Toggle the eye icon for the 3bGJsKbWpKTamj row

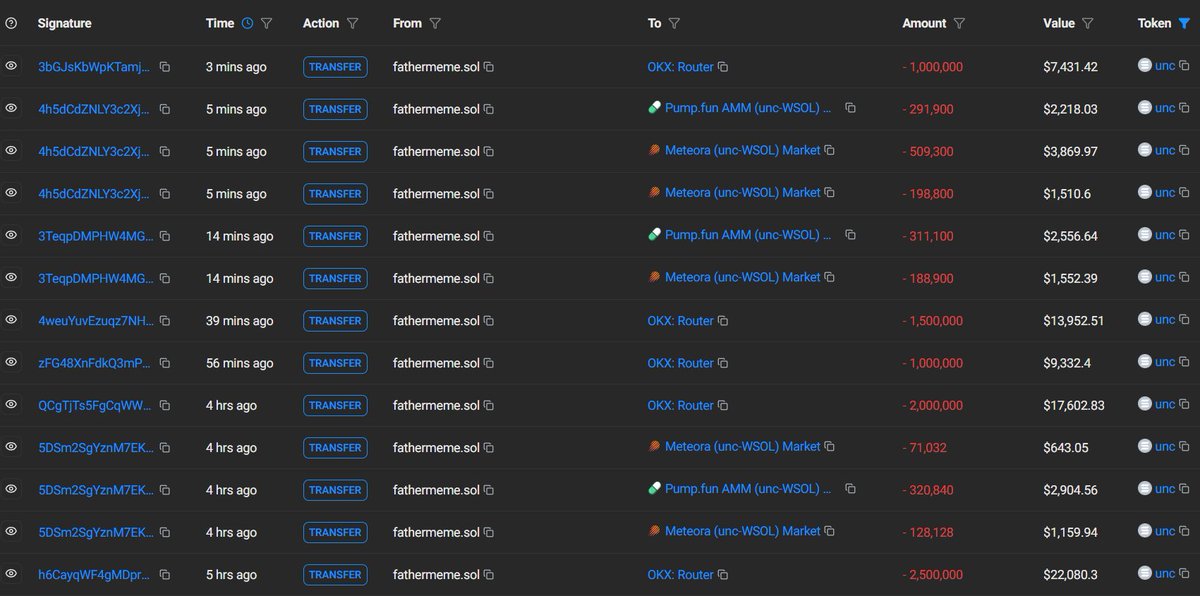tap(11, 66)
